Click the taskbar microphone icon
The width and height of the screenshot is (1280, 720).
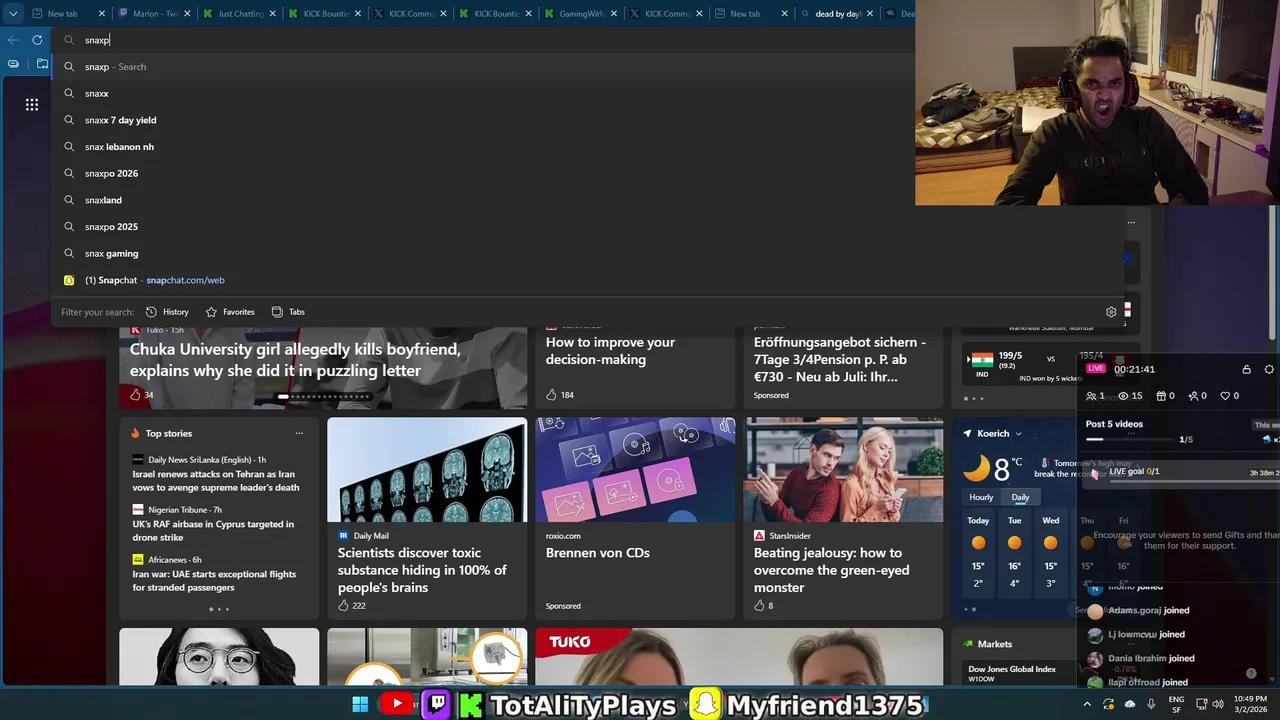[1152, 704]
